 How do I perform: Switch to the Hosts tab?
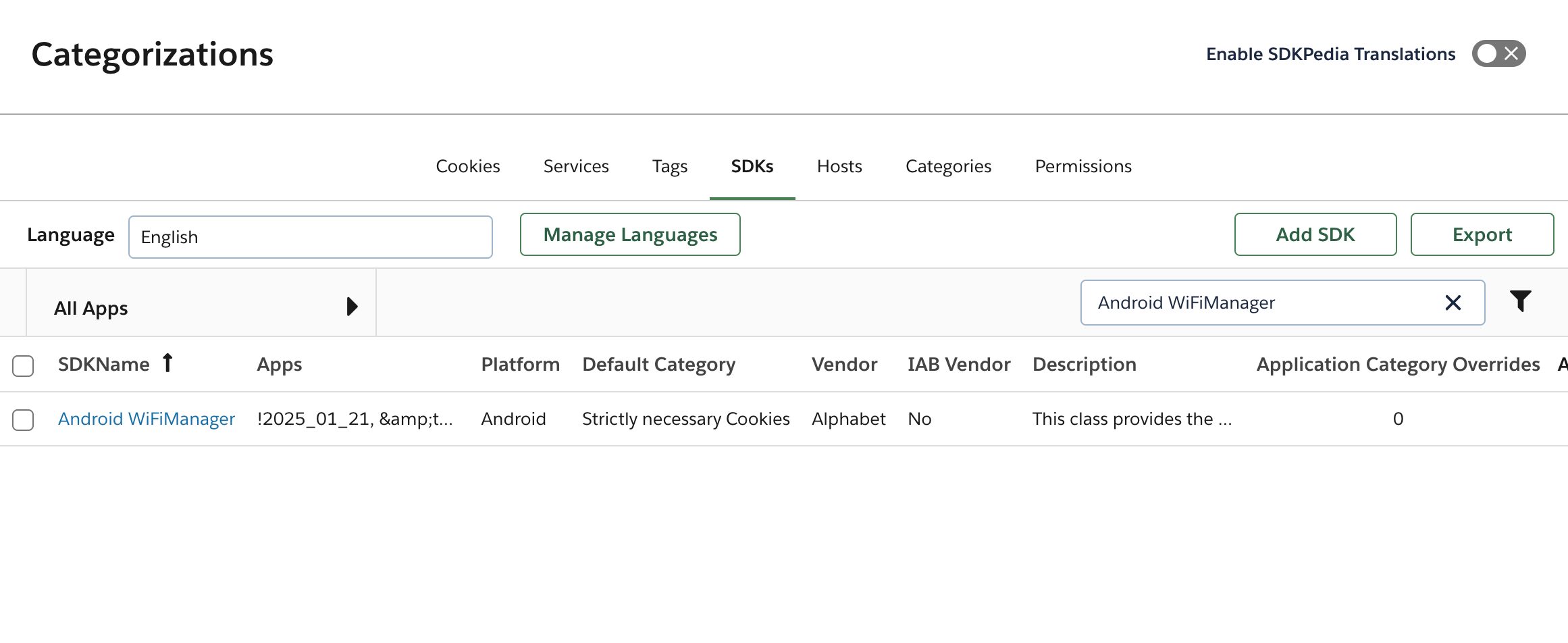click(839, 166)
